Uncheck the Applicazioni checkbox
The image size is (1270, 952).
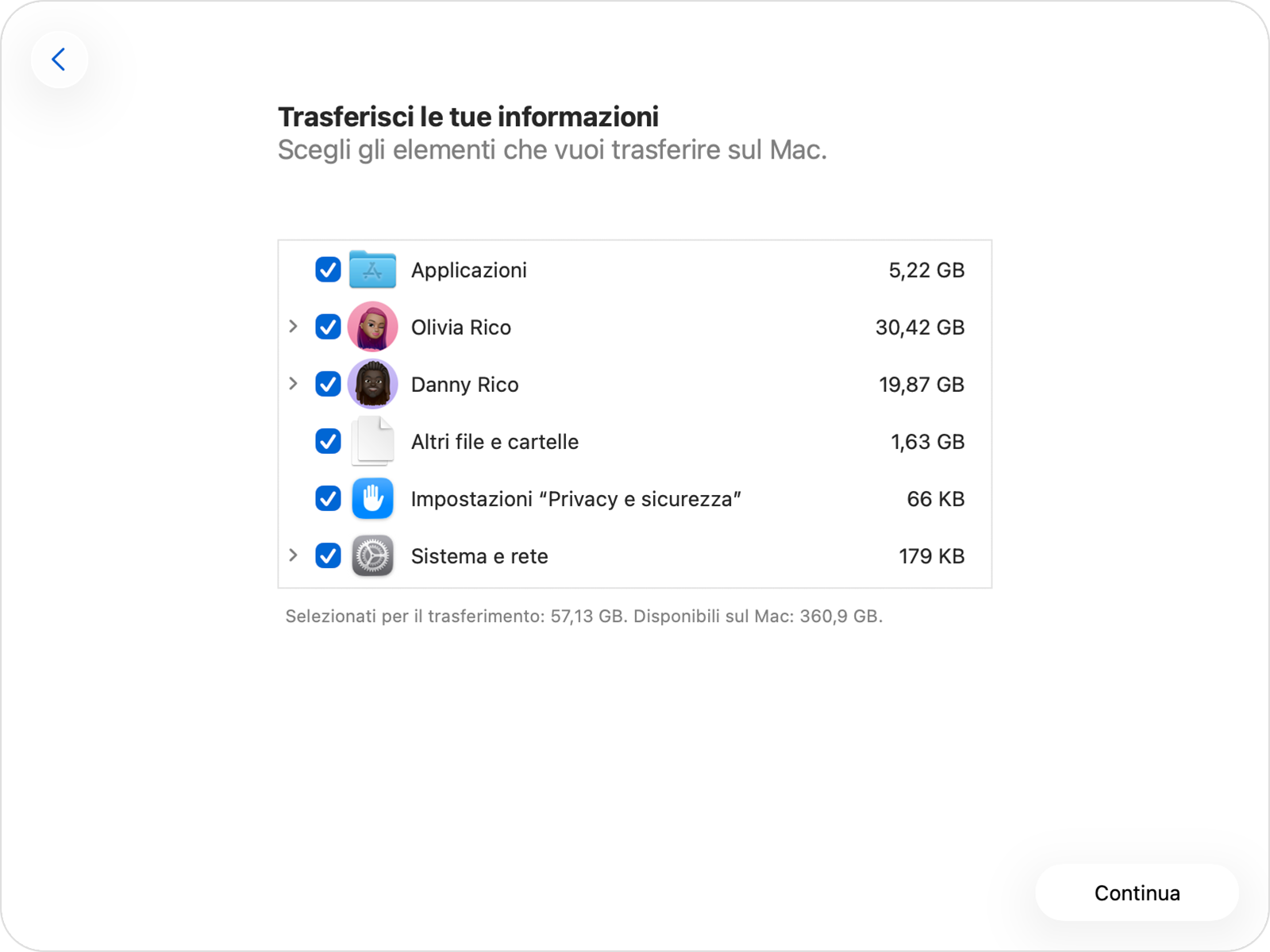point(328,270)
